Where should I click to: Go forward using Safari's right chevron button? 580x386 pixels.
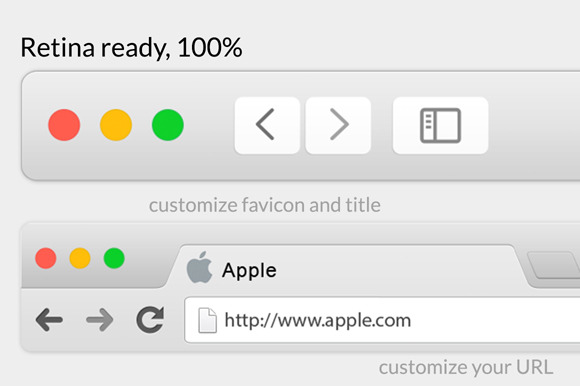coord(338,125)
